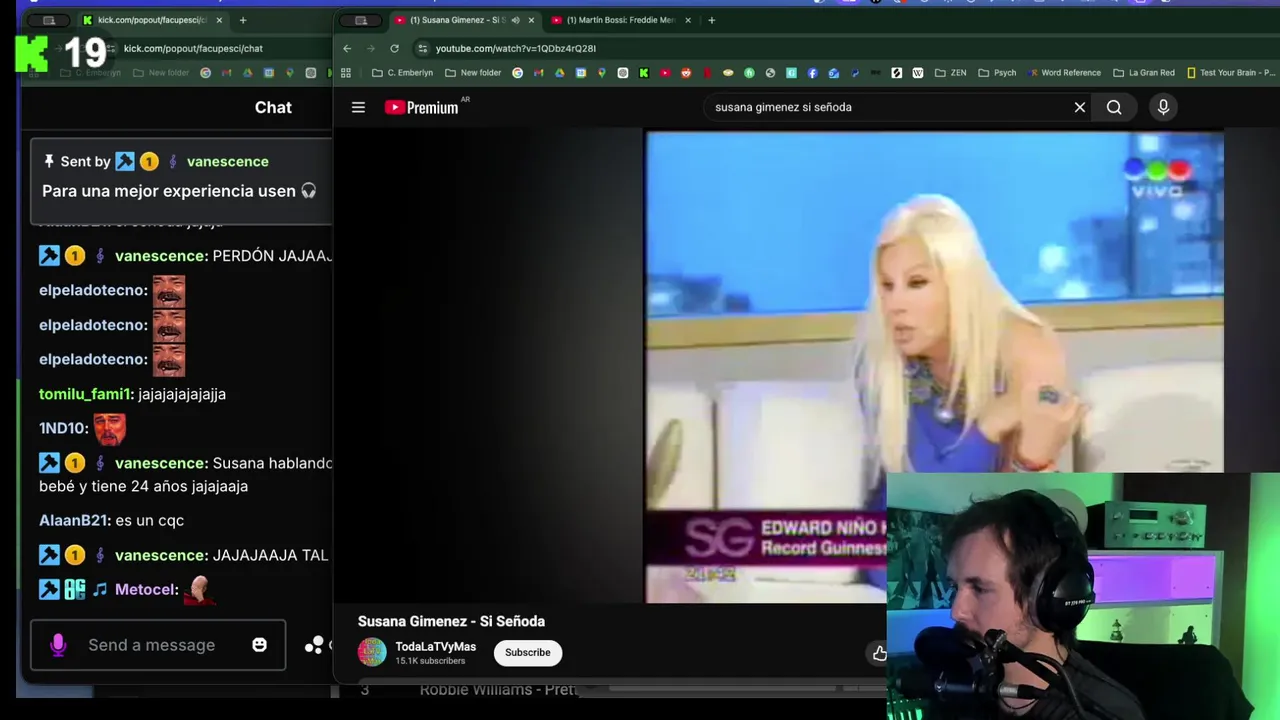
Task: Click username tomilu_fami1 in chat
Action: click(x=85, y=394)
